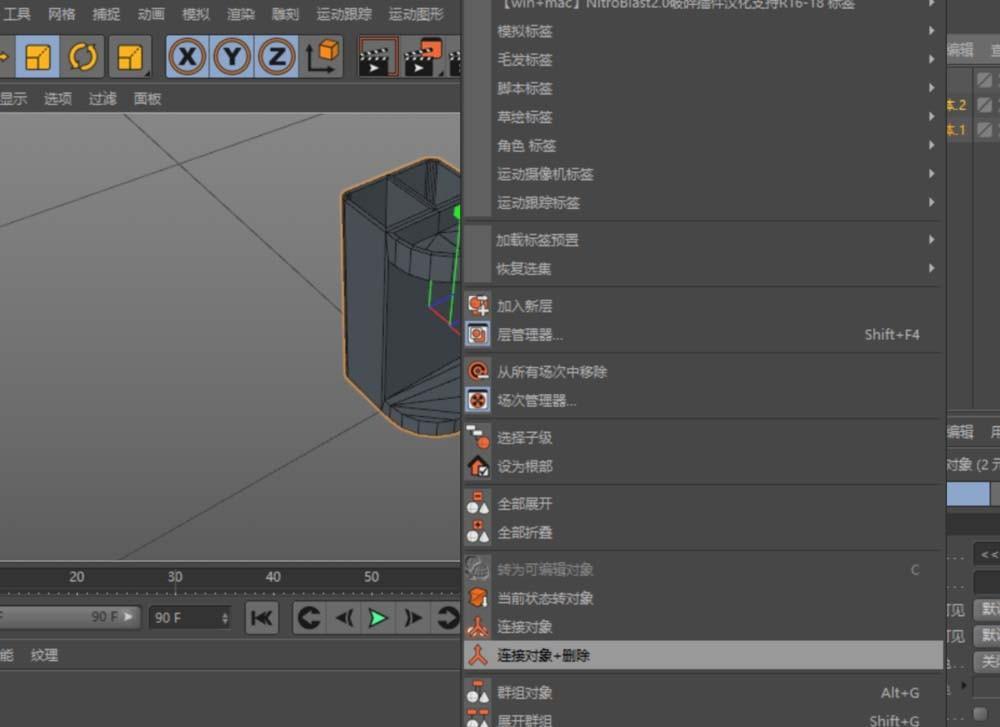
Task: Click frame 40 on the timeline ruler
Action: tap(272, 577)
